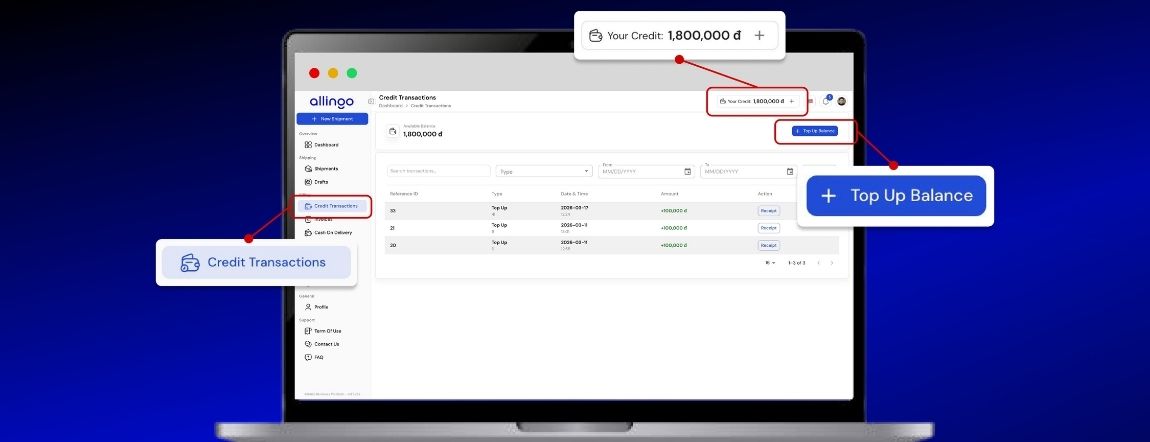Open the Shipments sidebar item
1150x442 pixels.
click(321, 169)
